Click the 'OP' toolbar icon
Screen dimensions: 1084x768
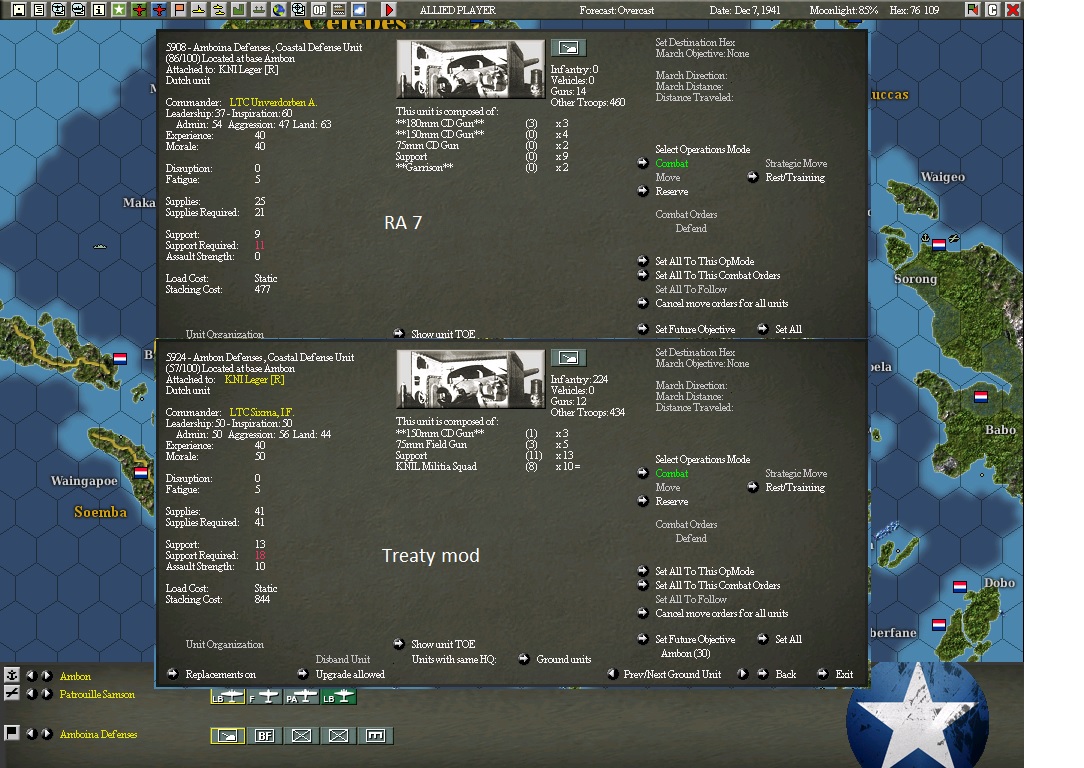(319, 10)
